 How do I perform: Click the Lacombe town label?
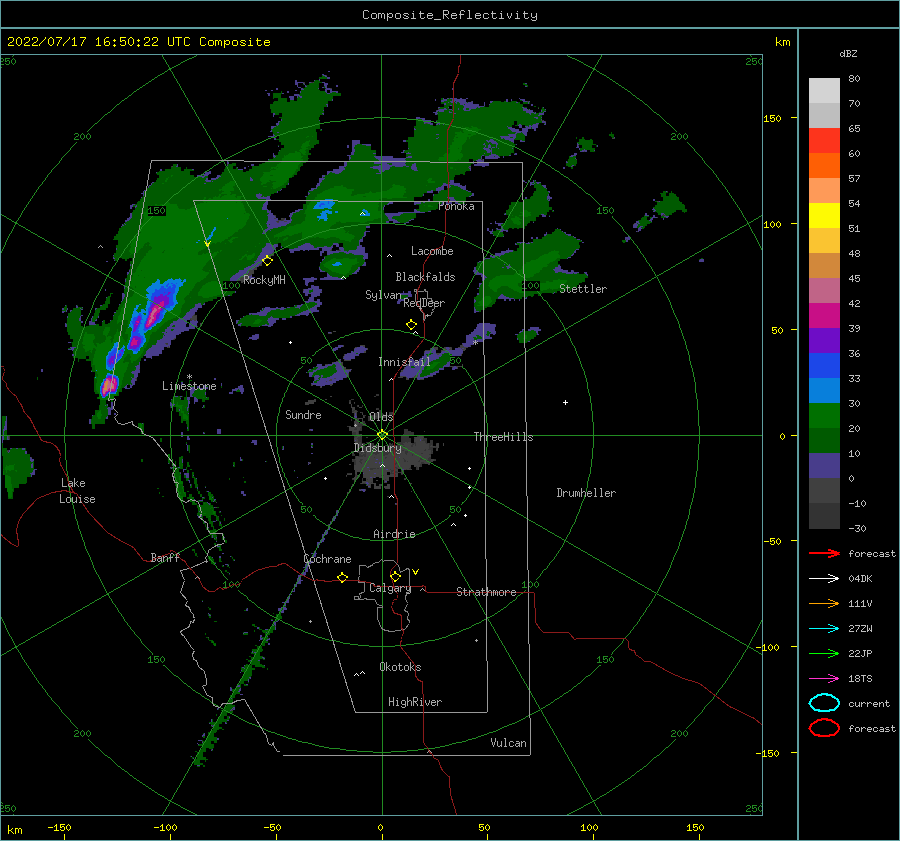point(432,251)
